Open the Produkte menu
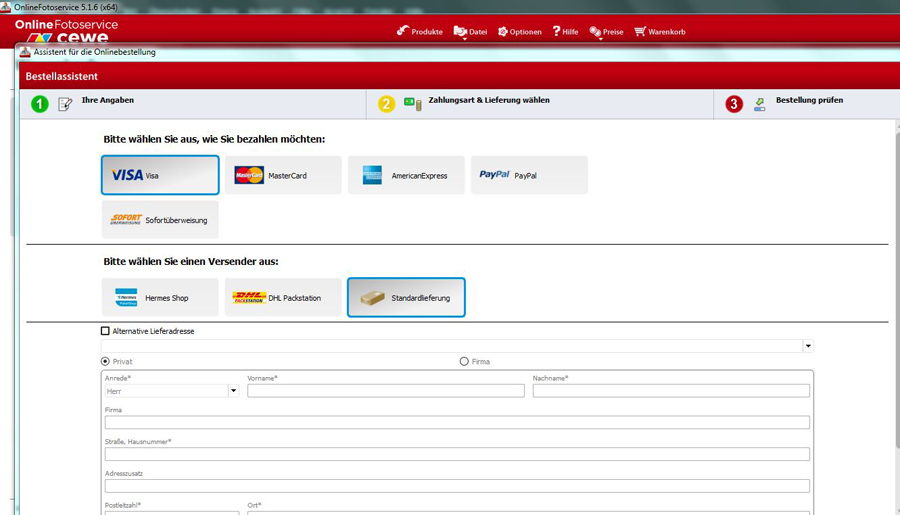This screenshot has width=900, height=515. (x=420, y=32)
